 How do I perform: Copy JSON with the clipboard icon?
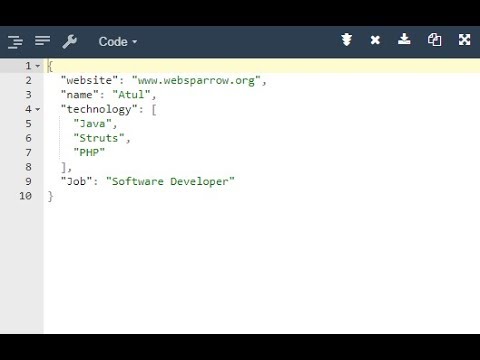pos(434,40)
